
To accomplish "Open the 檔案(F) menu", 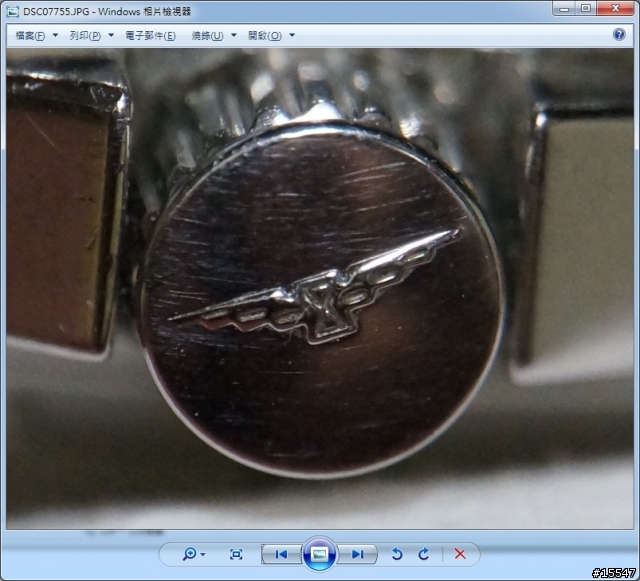I will 30,36.
